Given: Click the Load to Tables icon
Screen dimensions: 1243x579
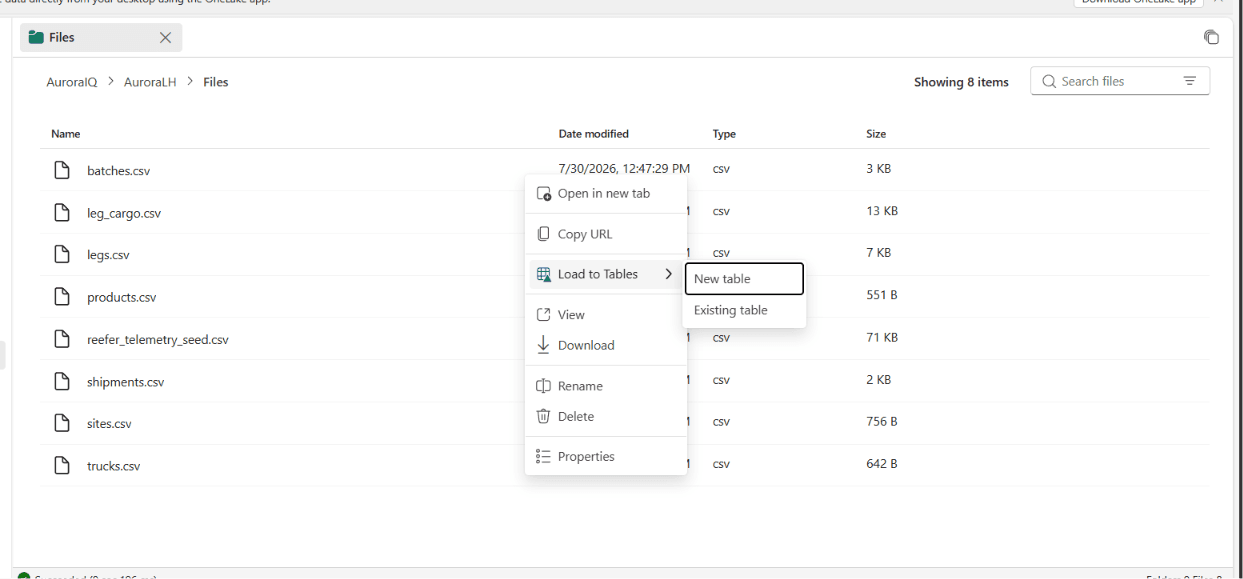Looking at the screenshot, I should [x=544, y=274].
